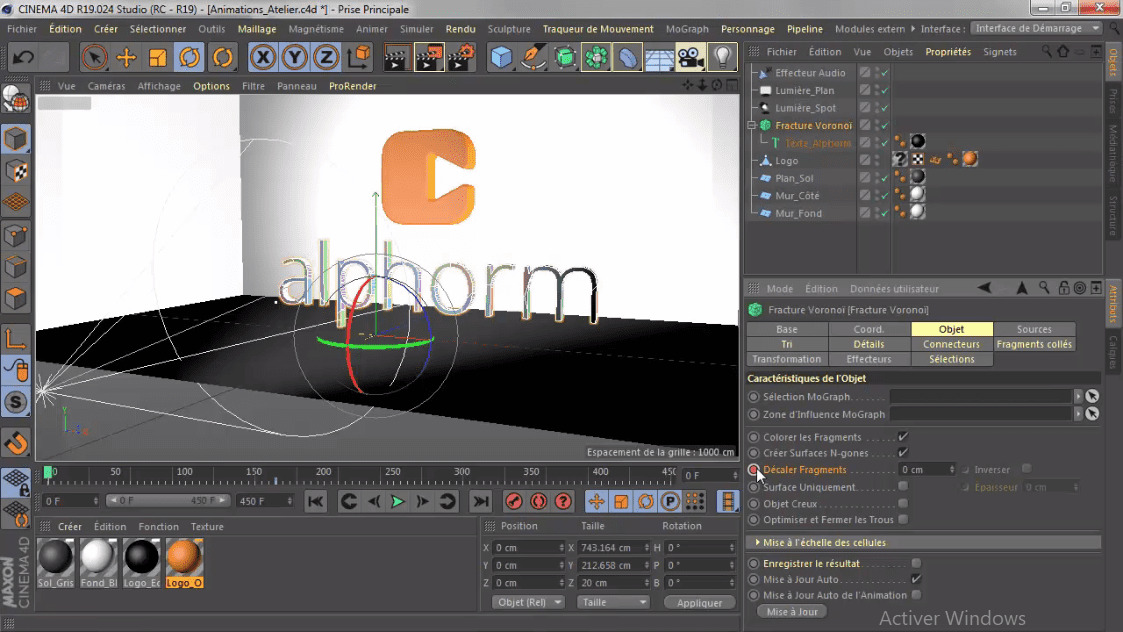Toggle Colorer les Fragments checkbox

tap(903, 436)
